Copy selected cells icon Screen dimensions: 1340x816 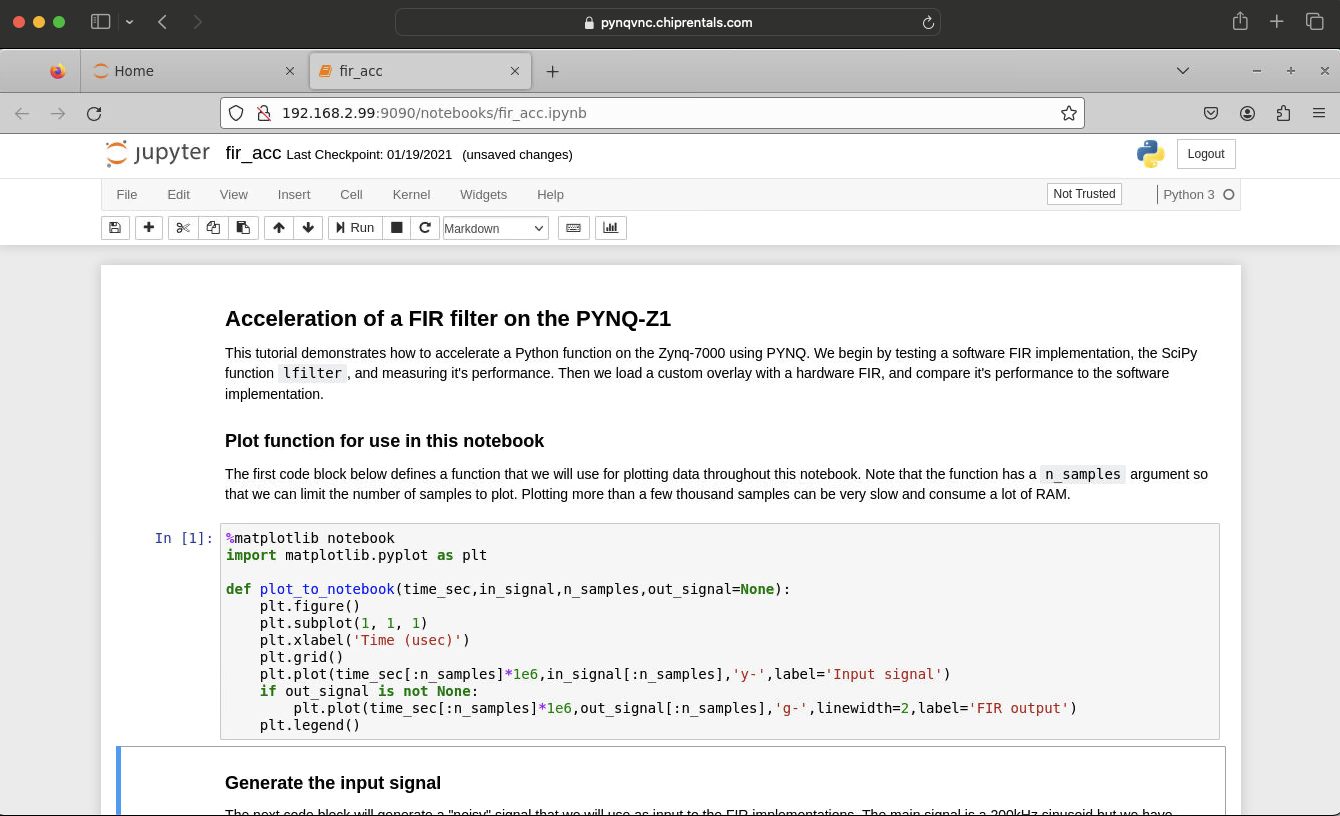pyautogui.click(x=213, y=228)
